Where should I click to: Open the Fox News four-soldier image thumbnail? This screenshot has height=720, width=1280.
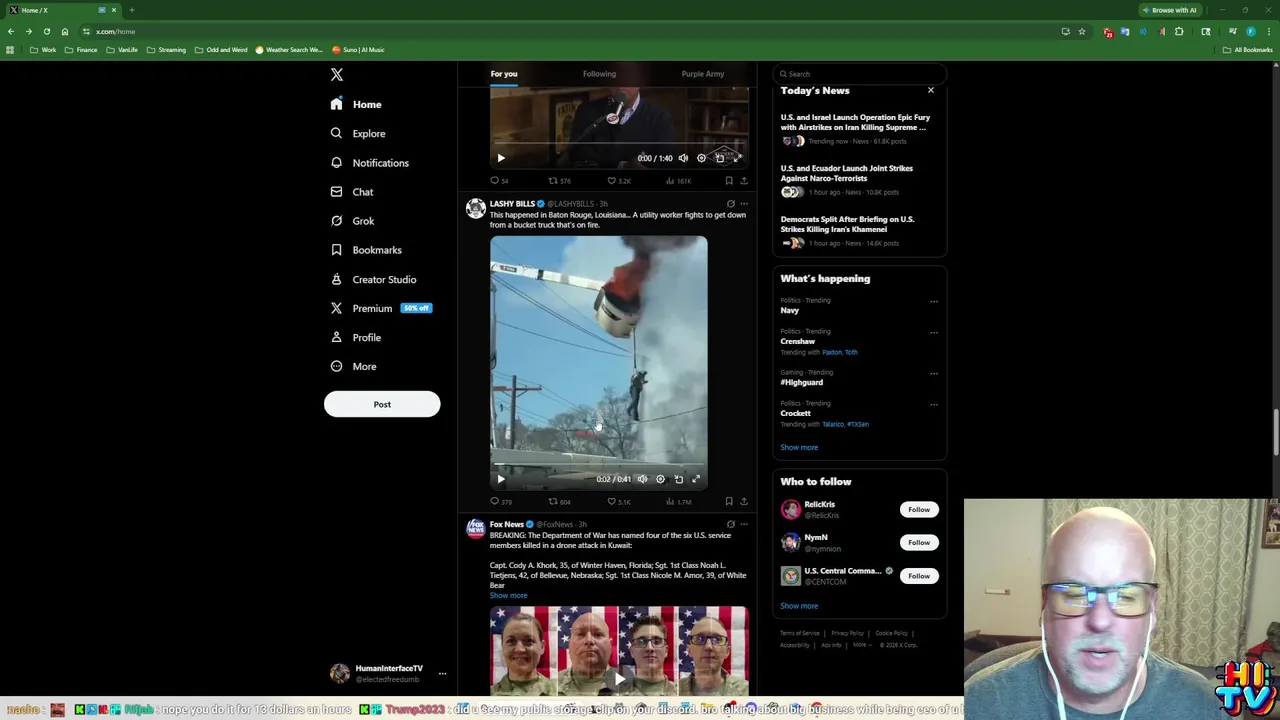click(619, 650)
